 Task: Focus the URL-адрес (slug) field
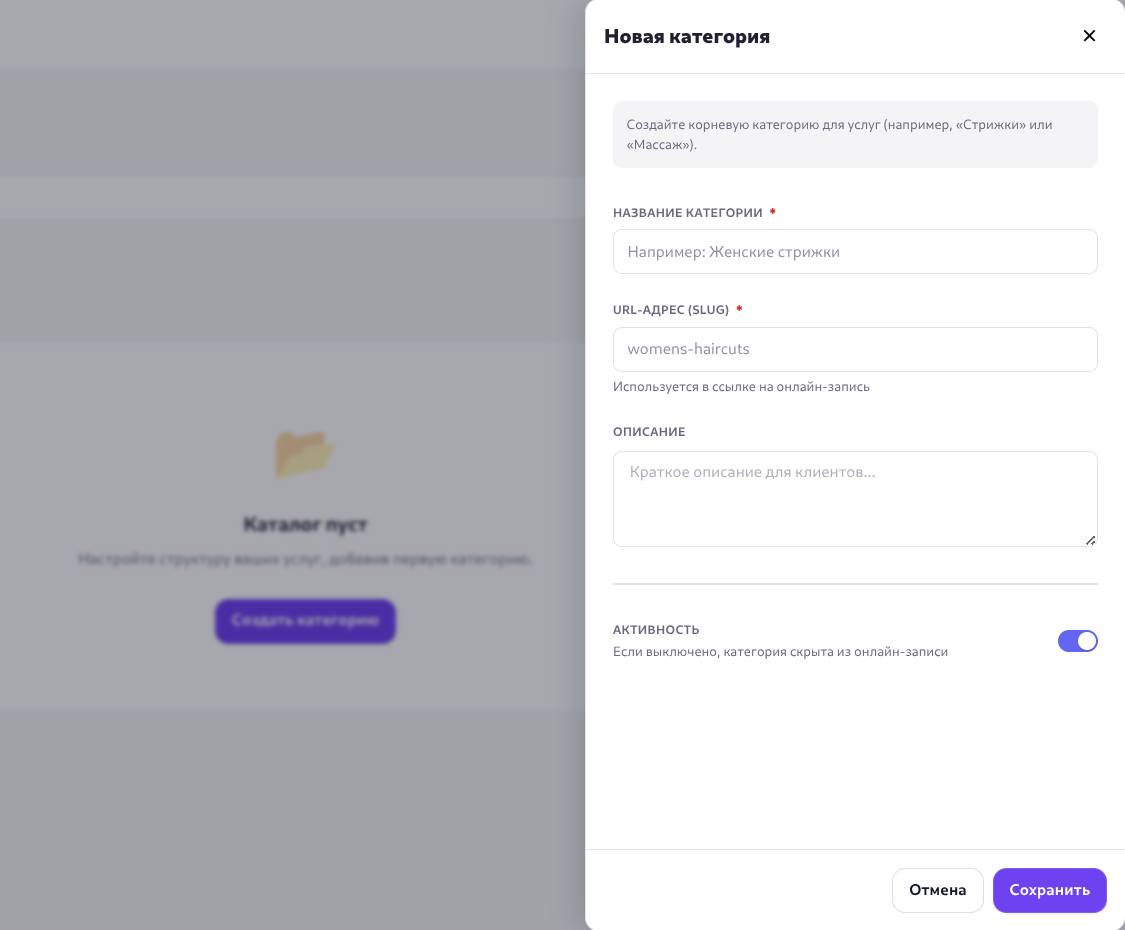[855, 350]
